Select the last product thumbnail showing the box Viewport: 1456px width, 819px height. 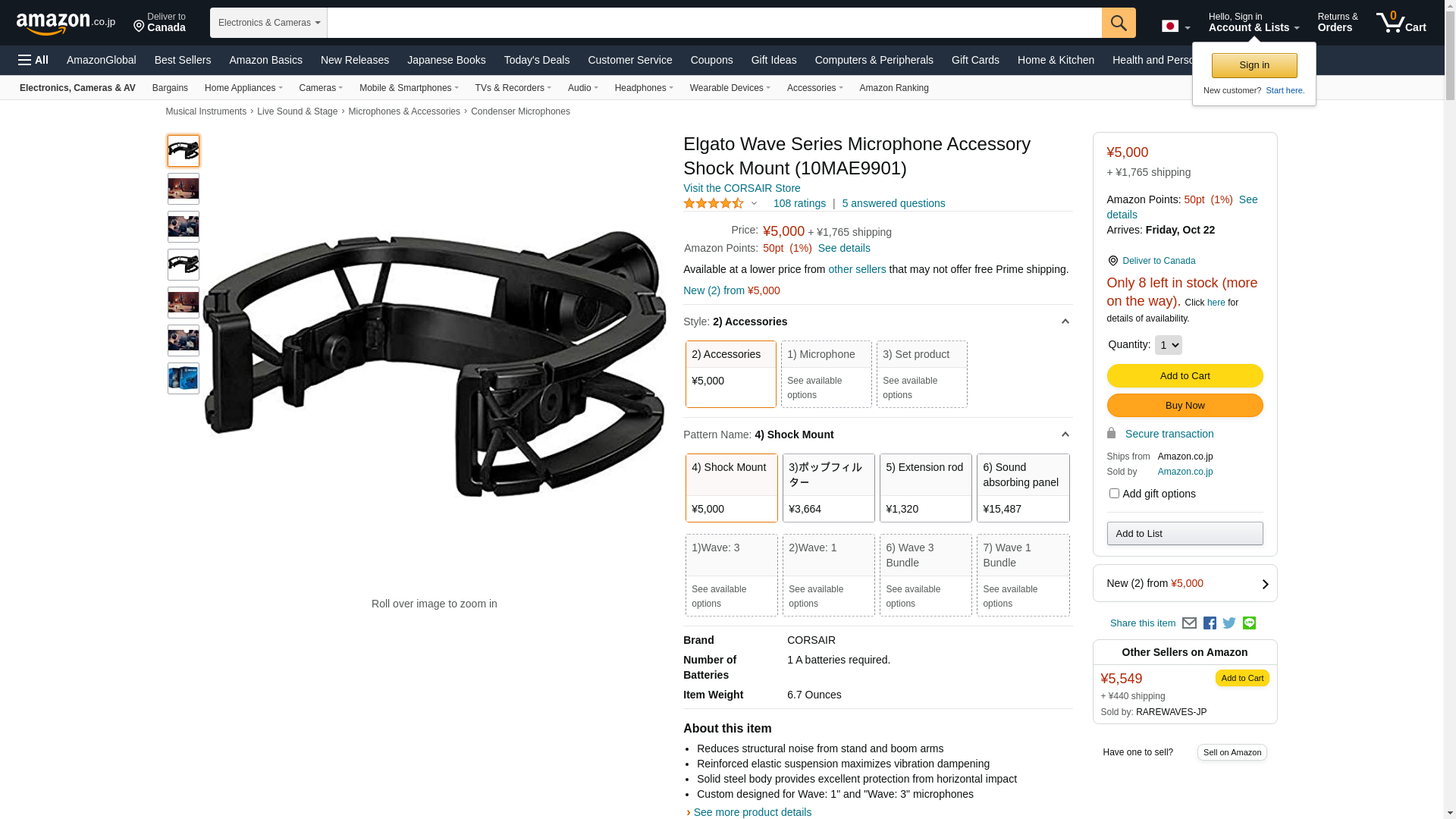click(184, 378)
